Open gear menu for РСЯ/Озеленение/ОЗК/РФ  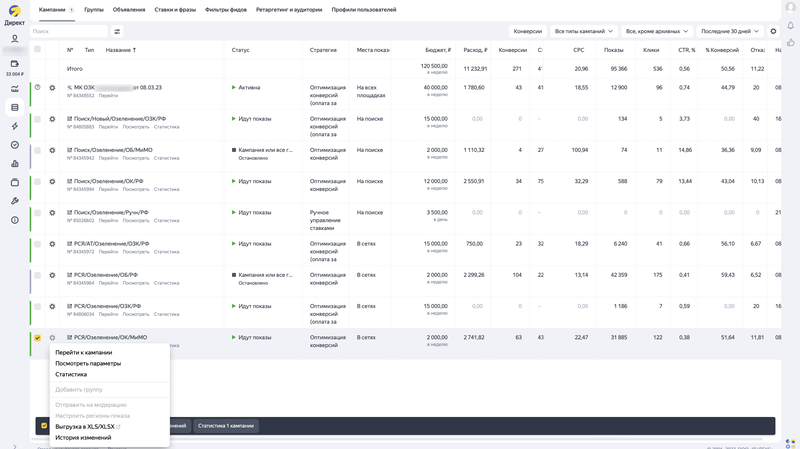52,307
